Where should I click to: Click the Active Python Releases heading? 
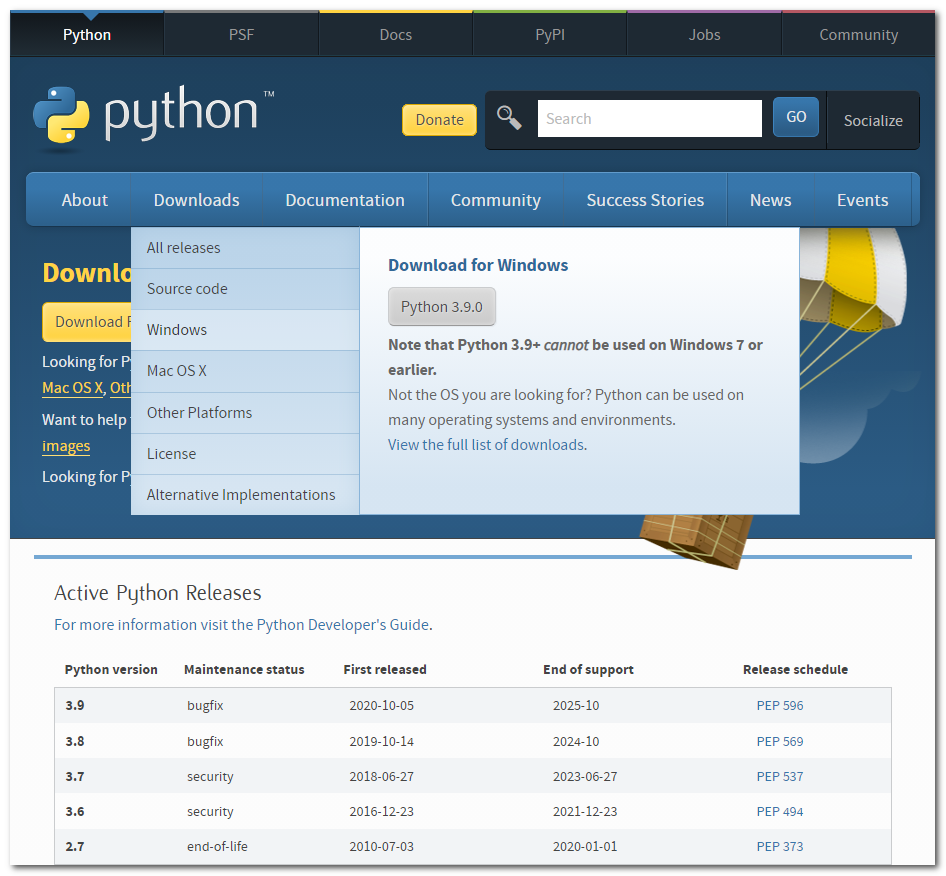(158, 593)
